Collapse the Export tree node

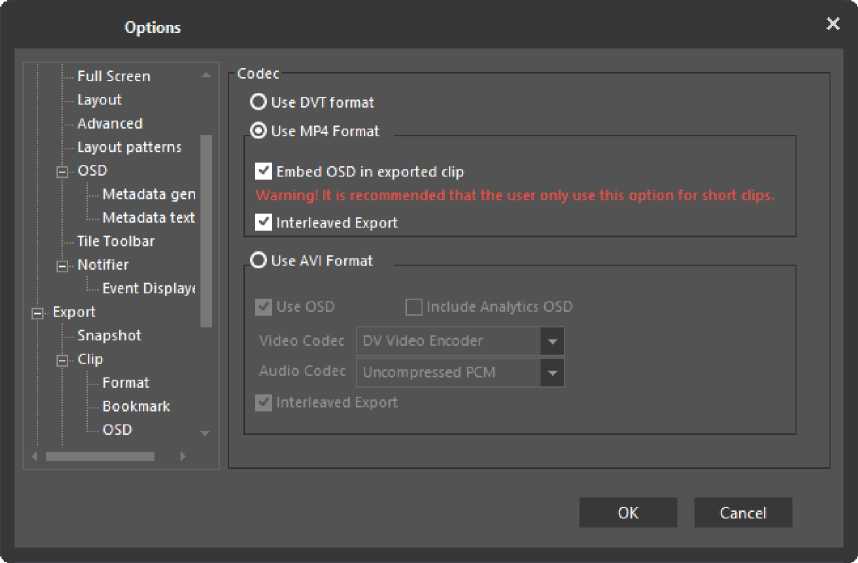[38, 312]
